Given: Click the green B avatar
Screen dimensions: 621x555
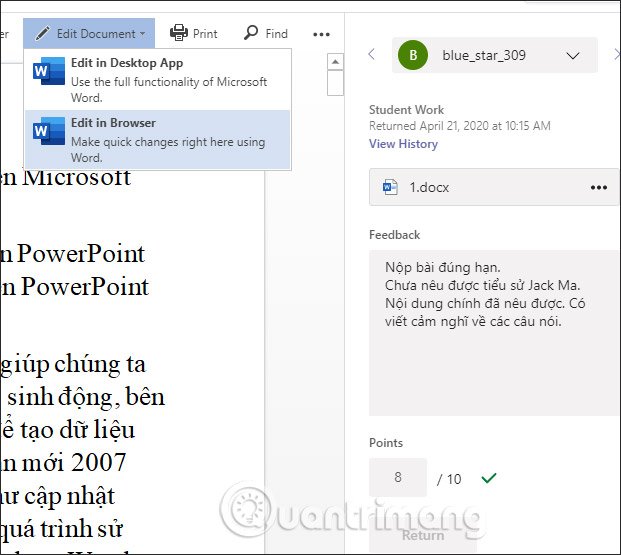Looking at the screenshot, I should (413, 55).
